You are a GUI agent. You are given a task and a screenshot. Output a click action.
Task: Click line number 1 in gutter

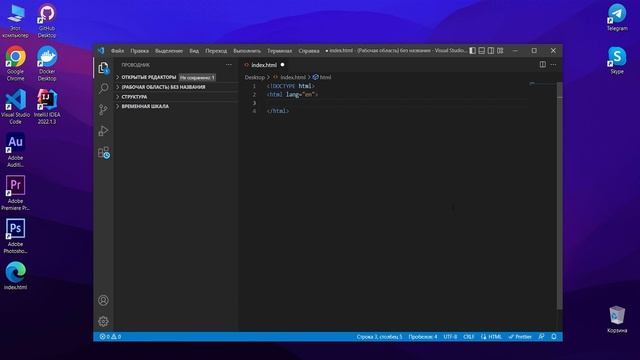(x=254, y=86)
